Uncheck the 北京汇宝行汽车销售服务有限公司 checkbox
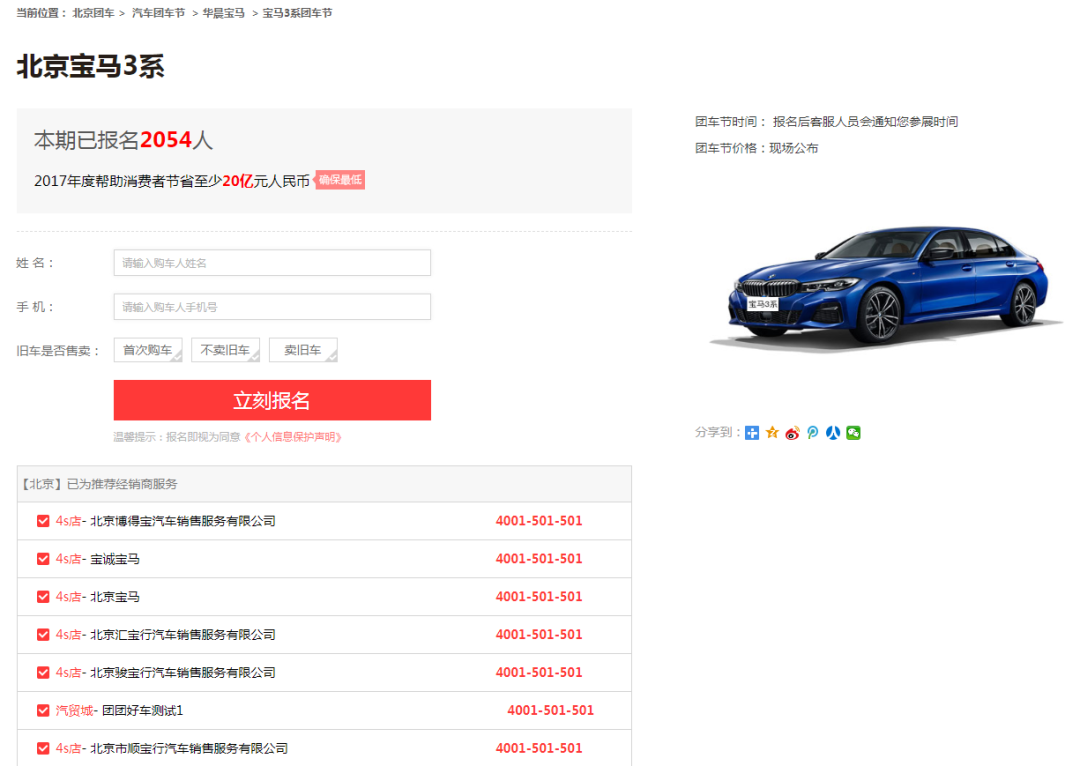Image resolution: width=1080 pixels, height=766 pixels. [x=43, y=635]
